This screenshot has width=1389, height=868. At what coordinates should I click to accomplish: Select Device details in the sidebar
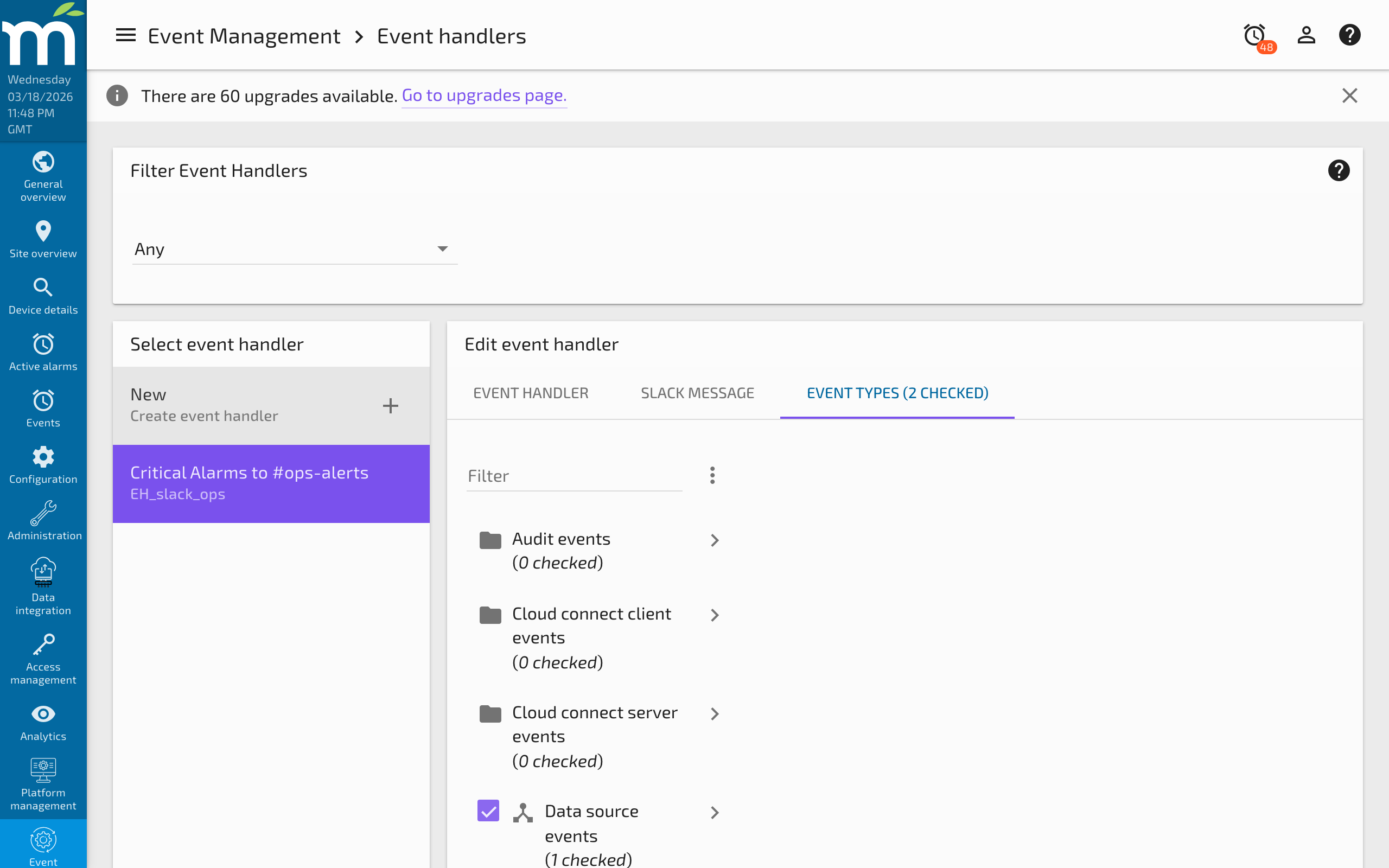click(43, 295)
